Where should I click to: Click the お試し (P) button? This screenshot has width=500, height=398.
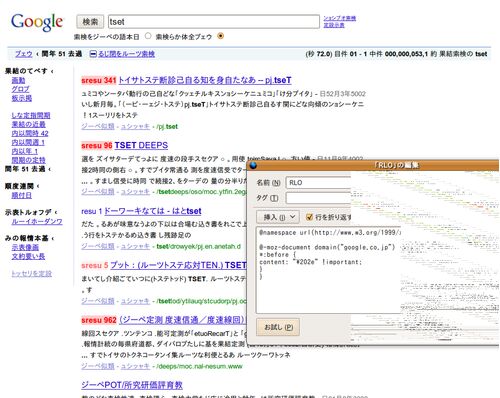click(278, 327)
